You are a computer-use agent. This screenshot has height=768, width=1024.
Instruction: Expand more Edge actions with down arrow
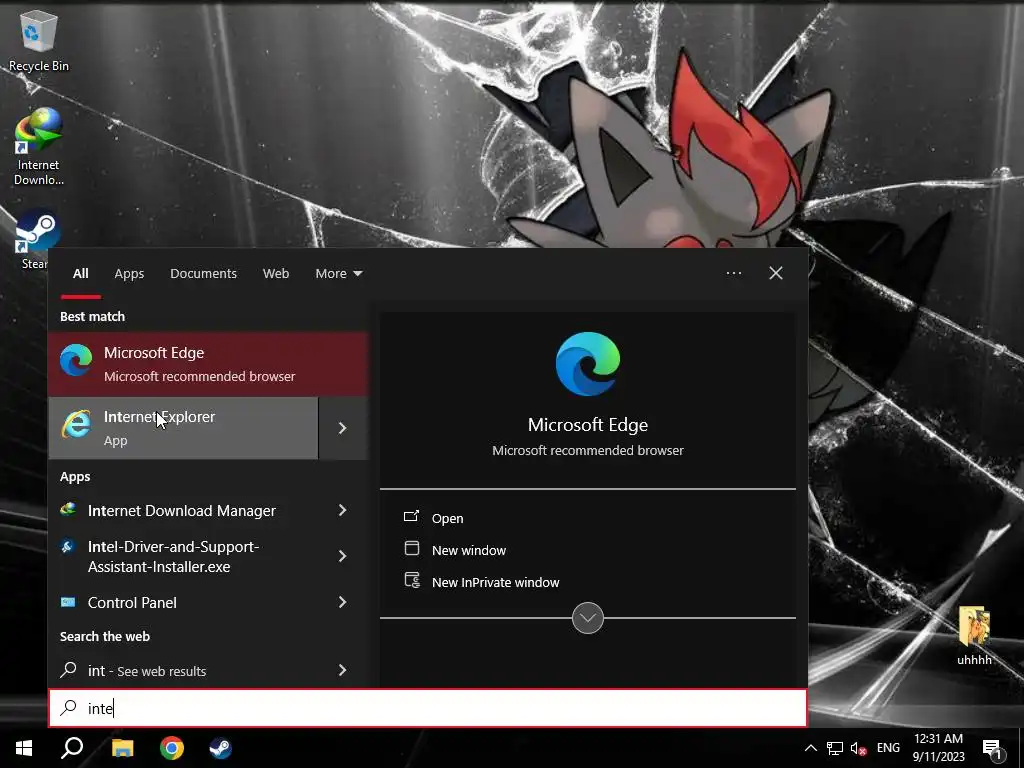coord(588,618)
